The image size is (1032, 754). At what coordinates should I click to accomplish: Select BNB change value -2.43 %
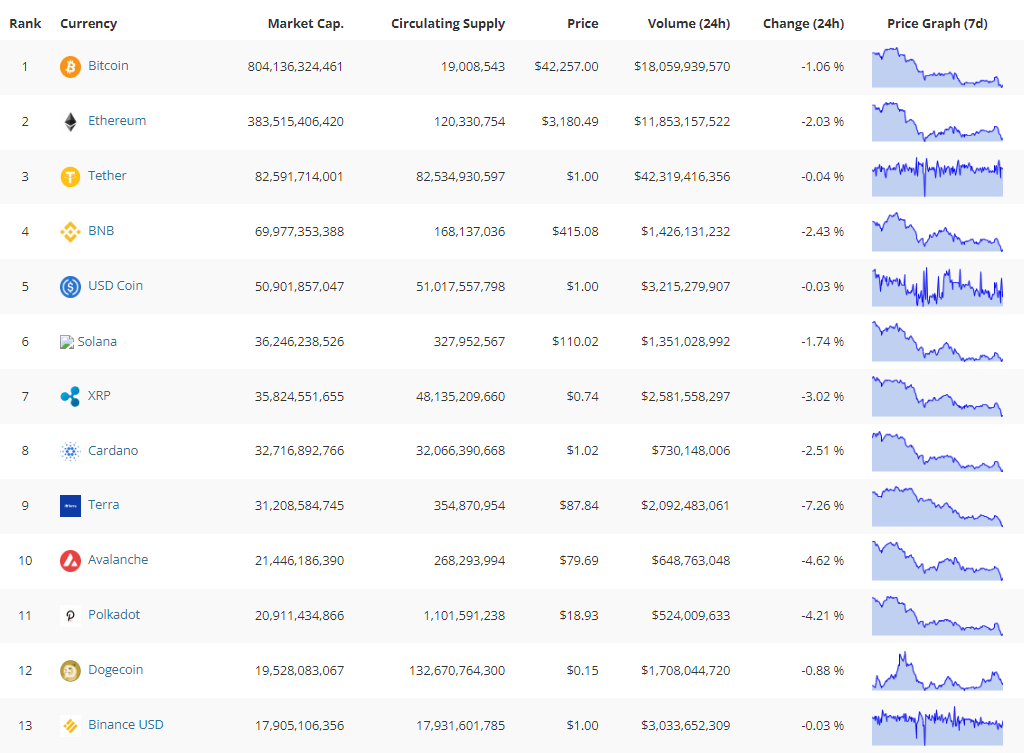click(823, 232)
